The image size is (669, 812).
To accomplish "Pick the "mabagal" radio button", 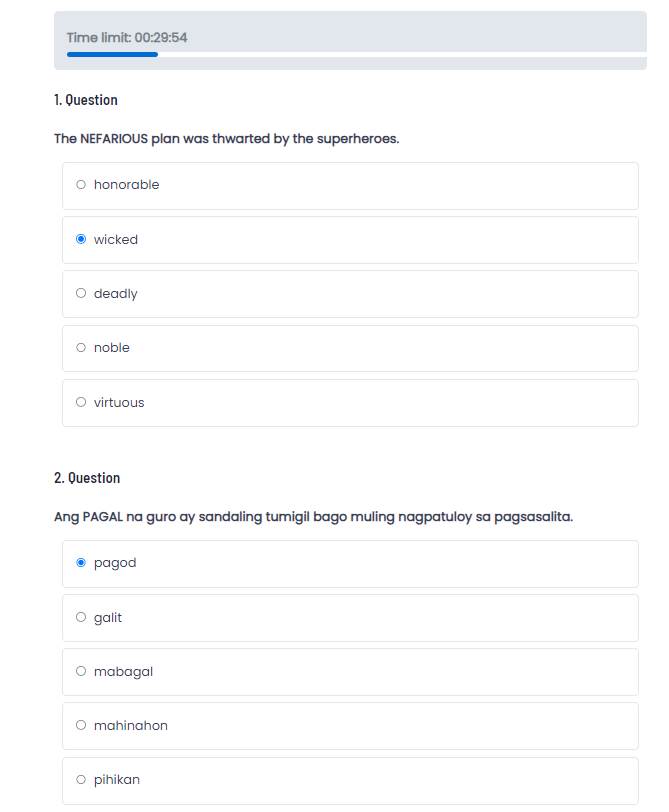I will (81, 671).
